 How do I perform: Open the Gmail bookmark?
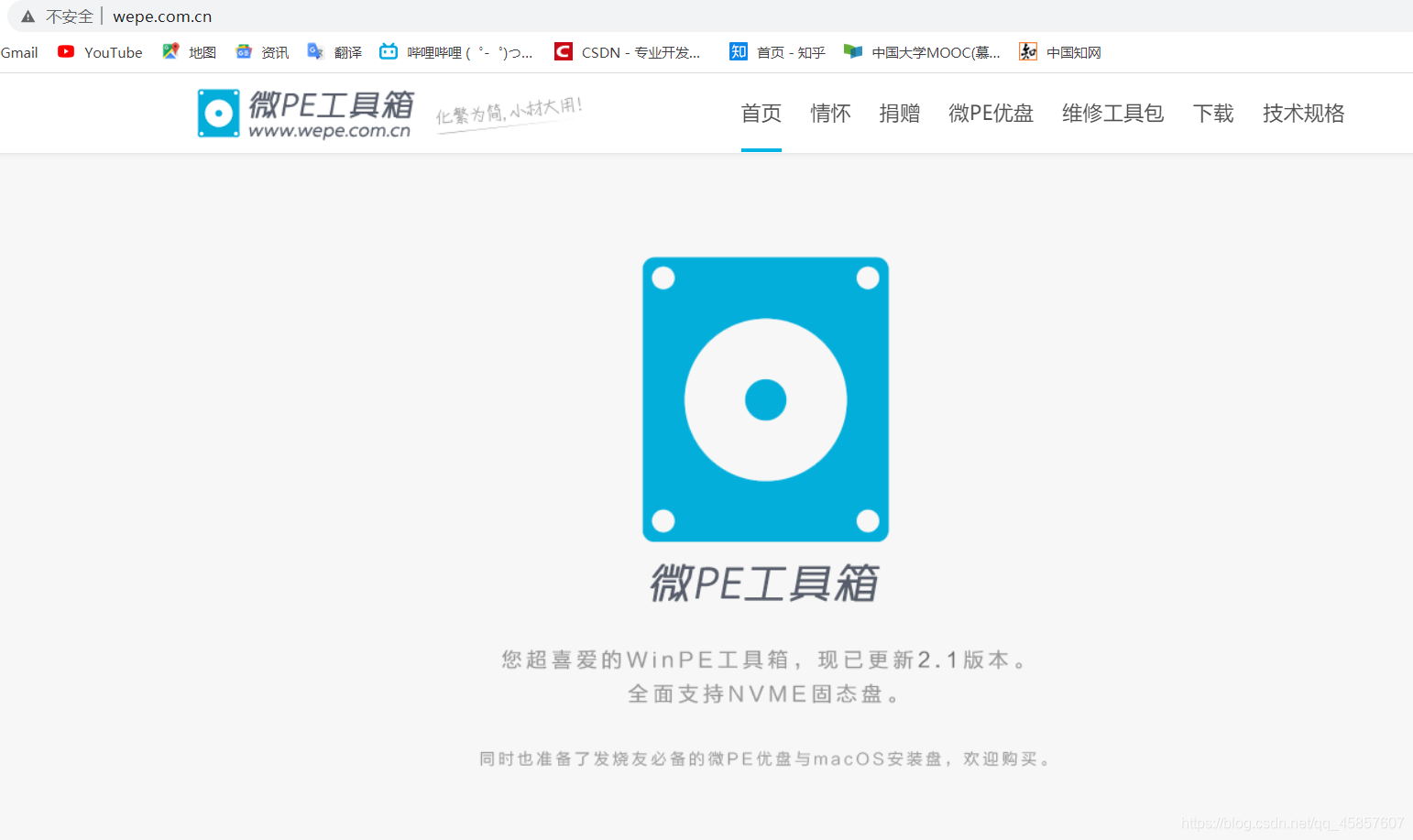coord(19,52)
